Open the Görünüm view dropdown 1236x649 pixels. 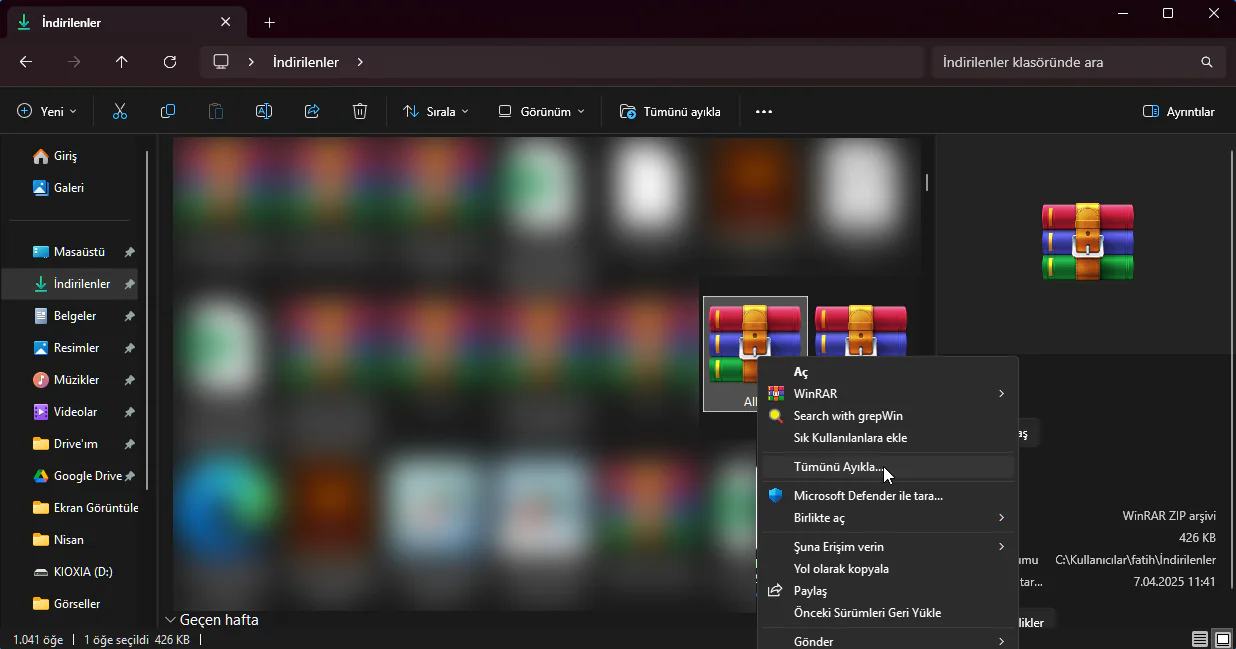[540, 111]
